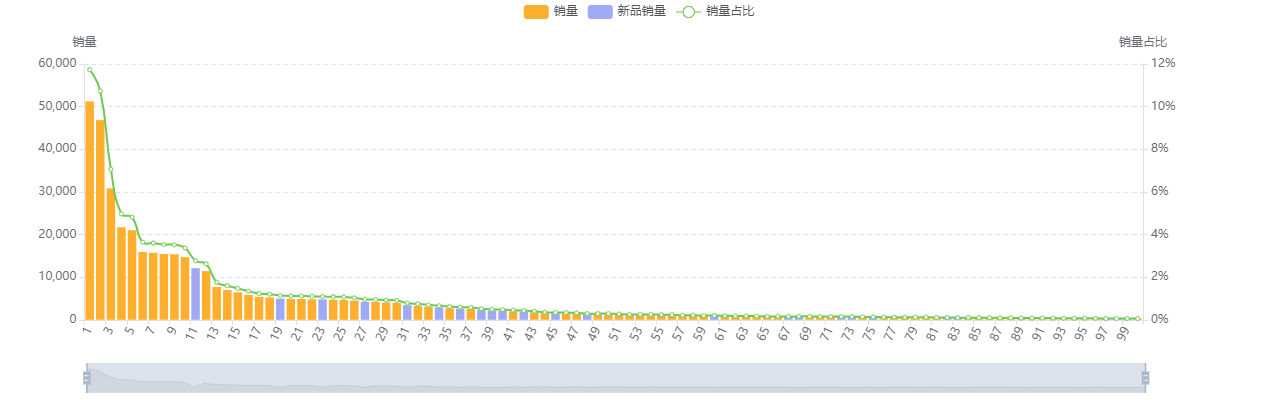Click x-axis label 59

point(699,334)
